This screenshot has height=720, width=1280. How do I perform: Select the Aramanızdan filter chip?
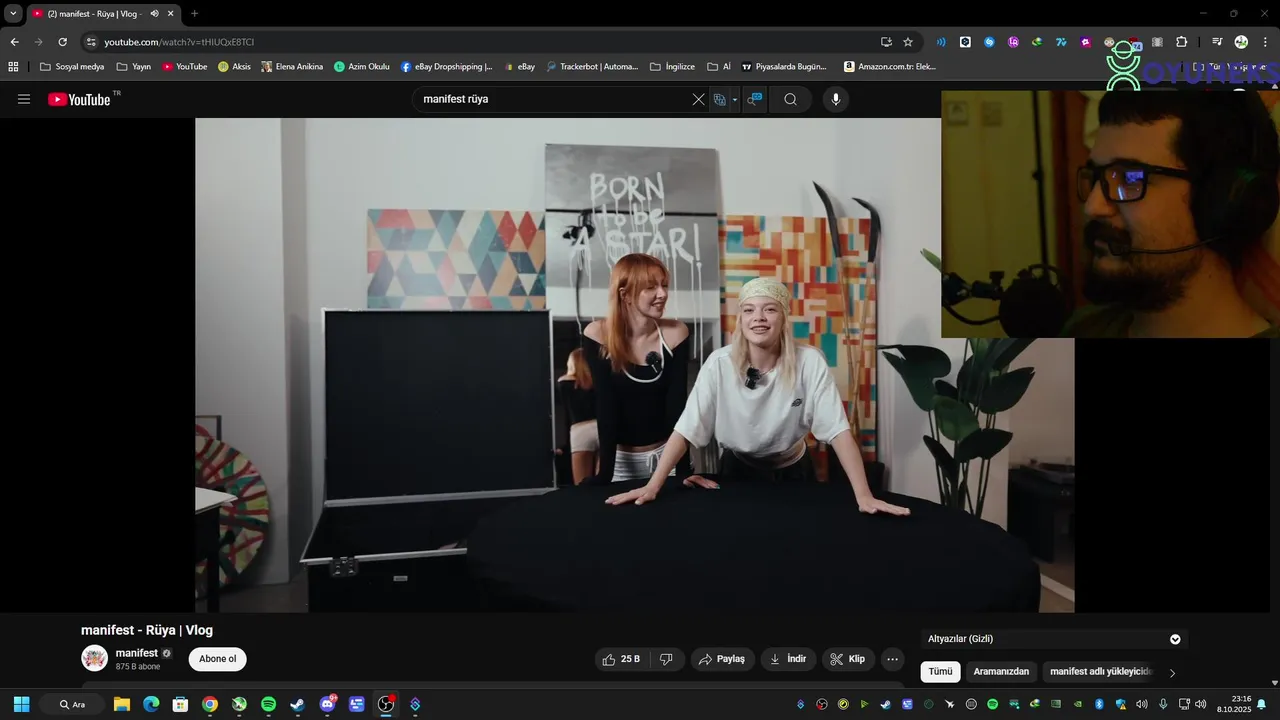[1001, 672]
